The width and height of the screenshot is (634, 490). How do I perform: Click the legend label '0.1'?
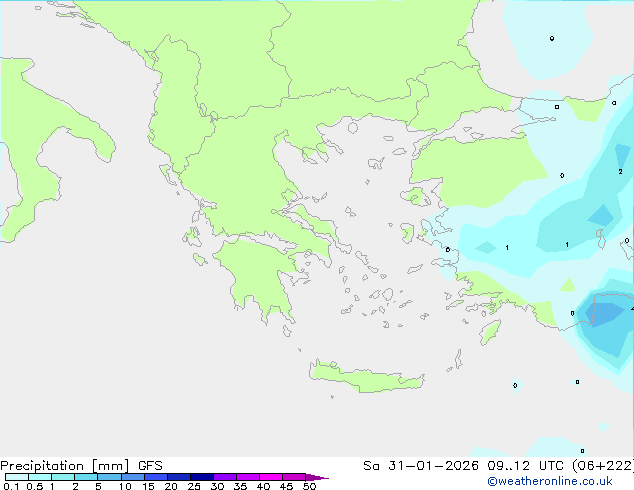tap(11, 486)
